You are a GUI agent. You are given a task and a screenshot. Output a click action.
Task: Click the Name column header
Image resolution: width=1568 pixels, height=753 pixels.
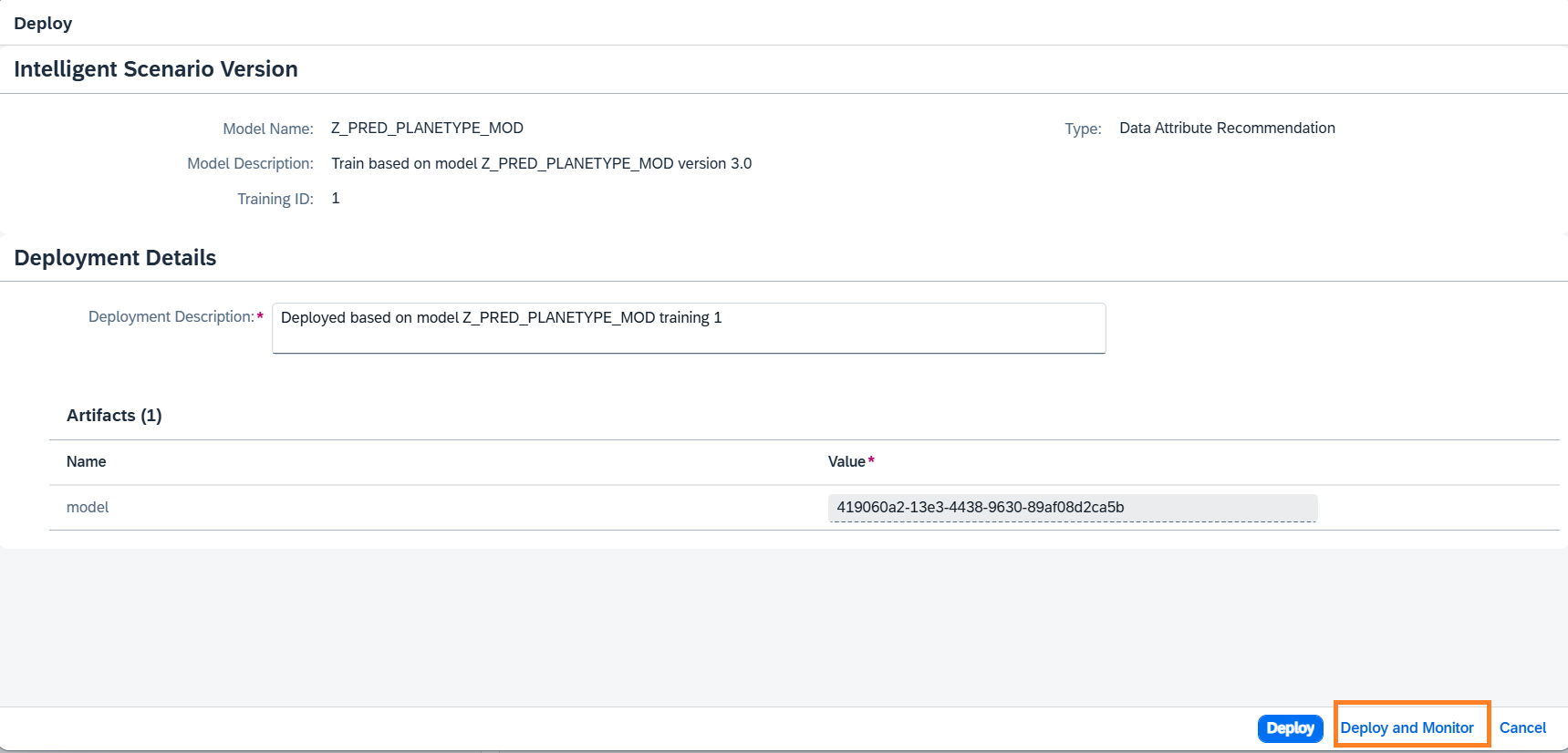point(87,461)
